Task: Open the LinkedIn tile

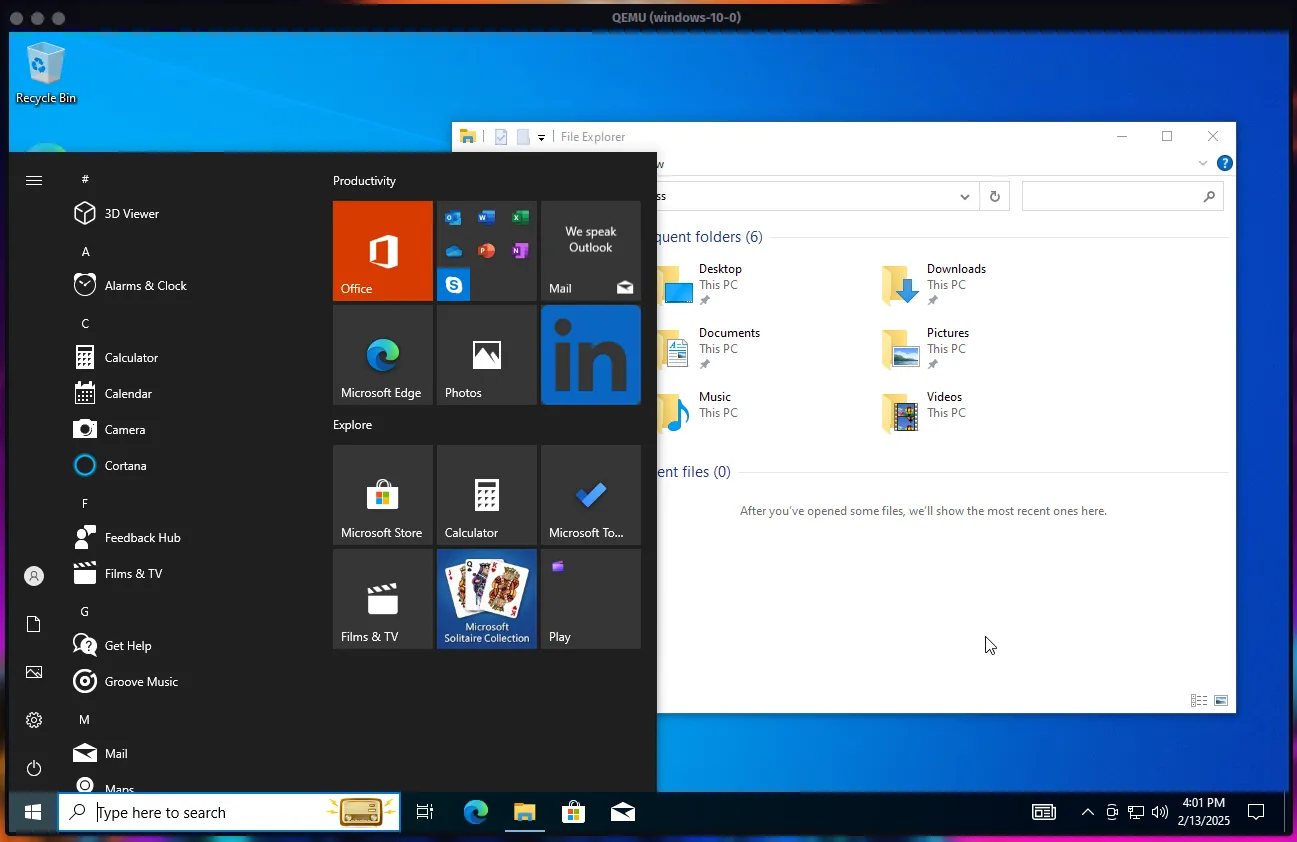Action: pyautogui.click(x=590, y=354)
